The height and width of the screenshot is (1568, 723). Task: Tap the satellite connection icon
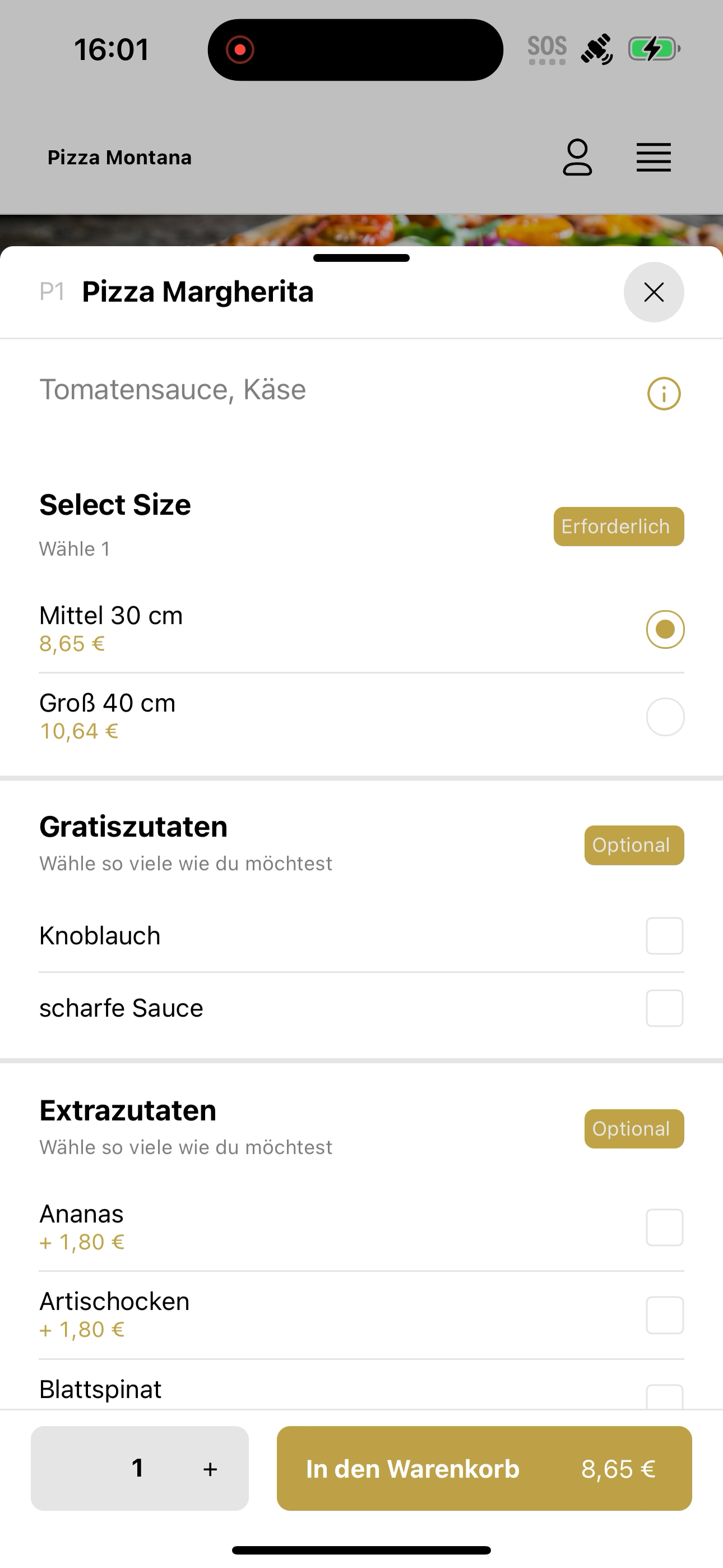click(597, 49)
